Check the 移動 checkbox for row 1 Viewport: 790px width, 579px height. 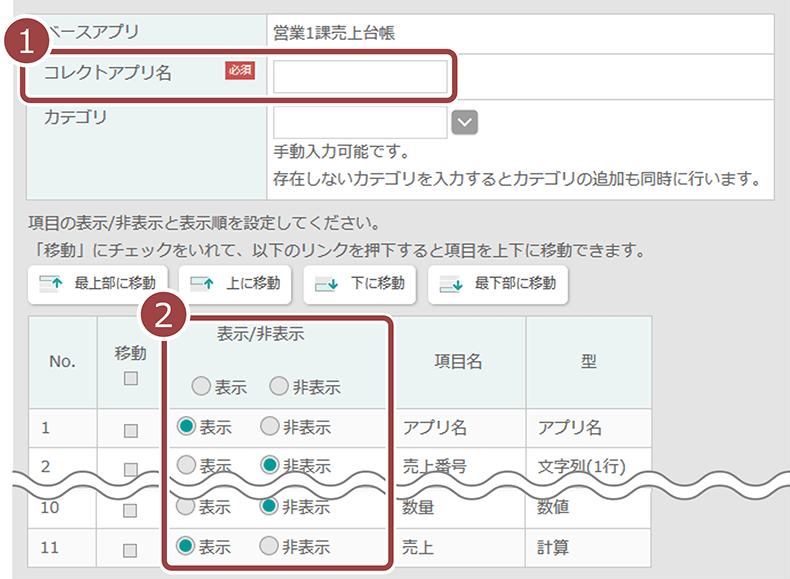131,430
